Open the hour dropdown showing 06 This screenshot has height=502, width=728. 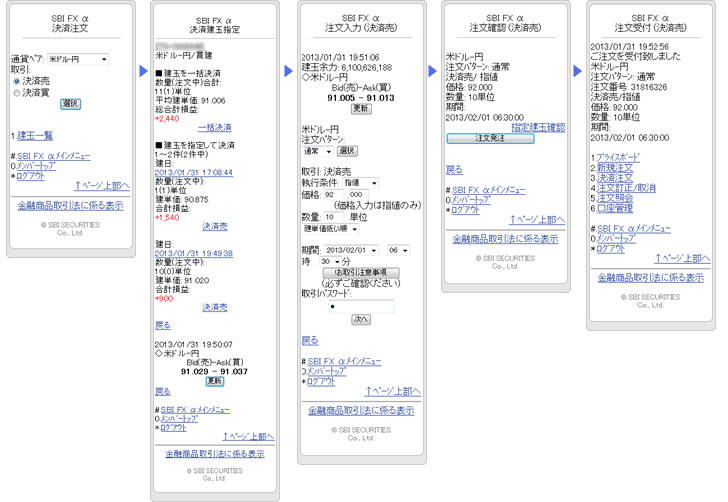(398, 250)
